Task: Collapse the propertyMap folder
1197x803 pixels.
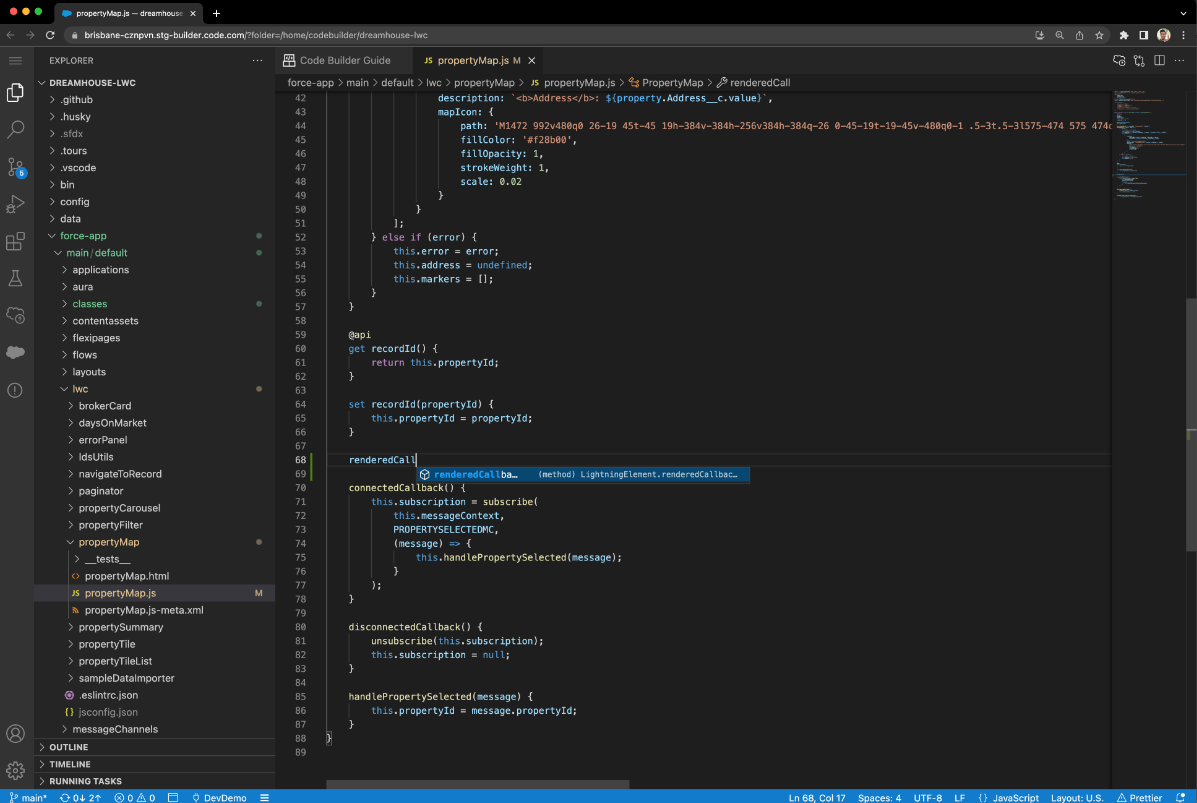Action: [155, 542]
